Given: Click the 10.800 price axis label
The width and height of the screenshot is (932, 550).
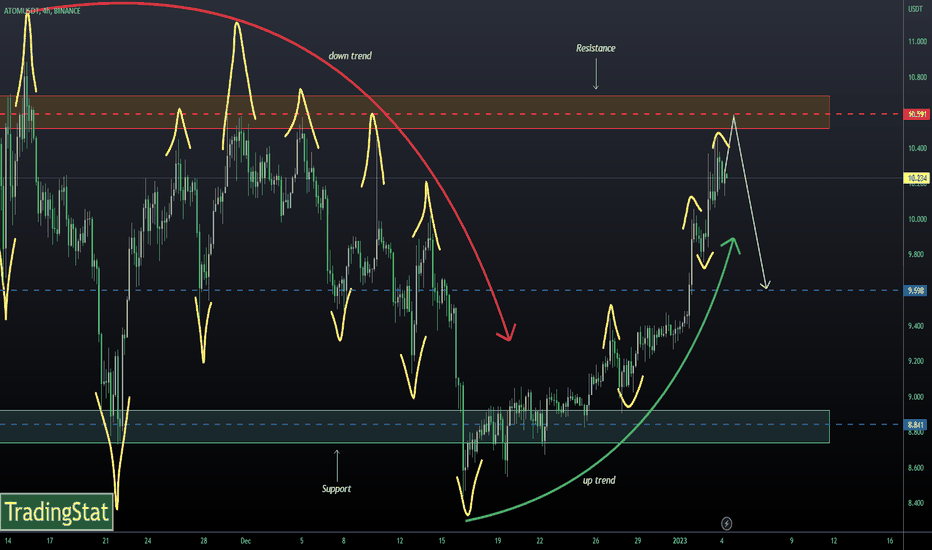Looking at the screenshot, I should click(x=917, y=77).
